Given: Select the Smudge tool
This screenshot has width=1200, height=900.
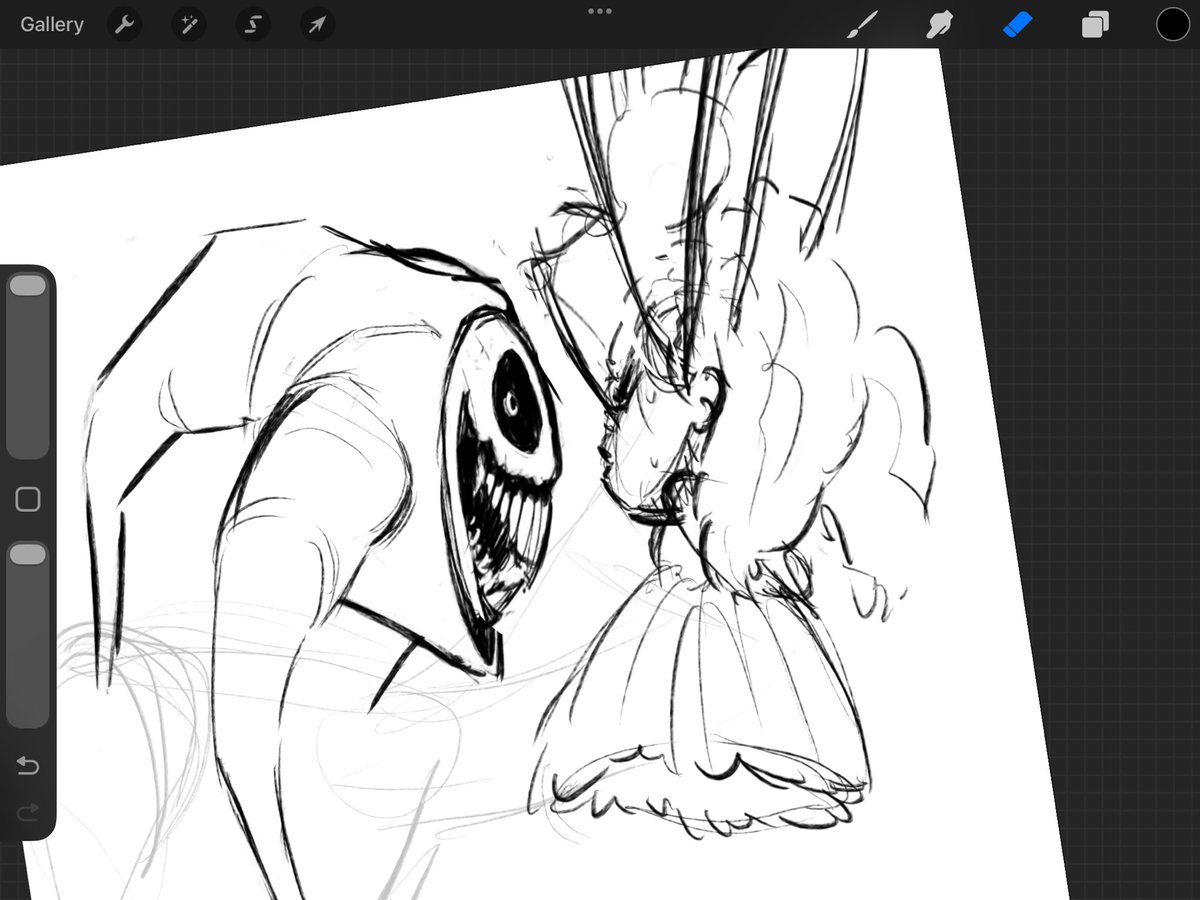Looking at the screenshot, I should pos(938,25).
